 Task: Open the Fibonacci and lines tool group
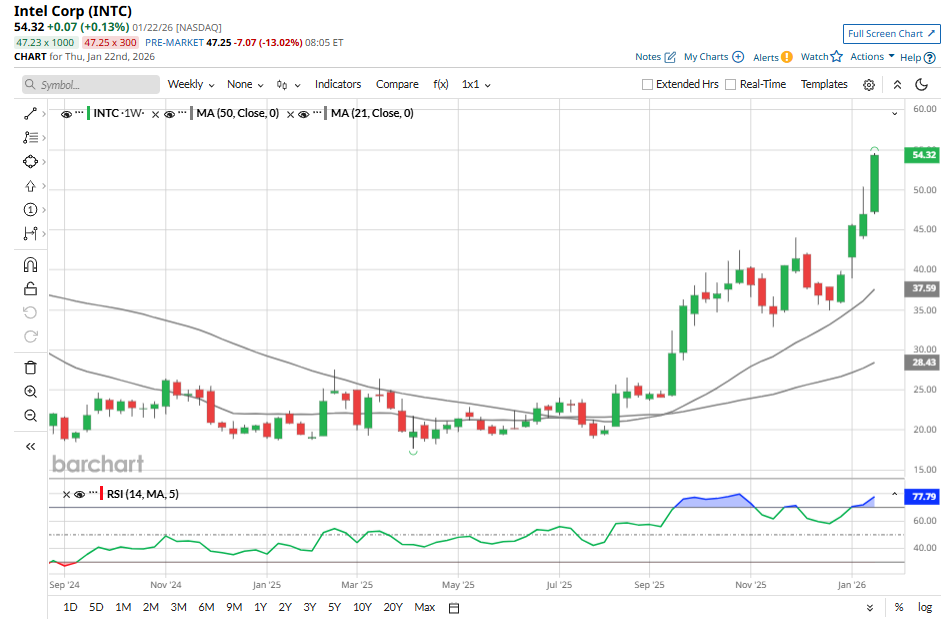[30, 138]
